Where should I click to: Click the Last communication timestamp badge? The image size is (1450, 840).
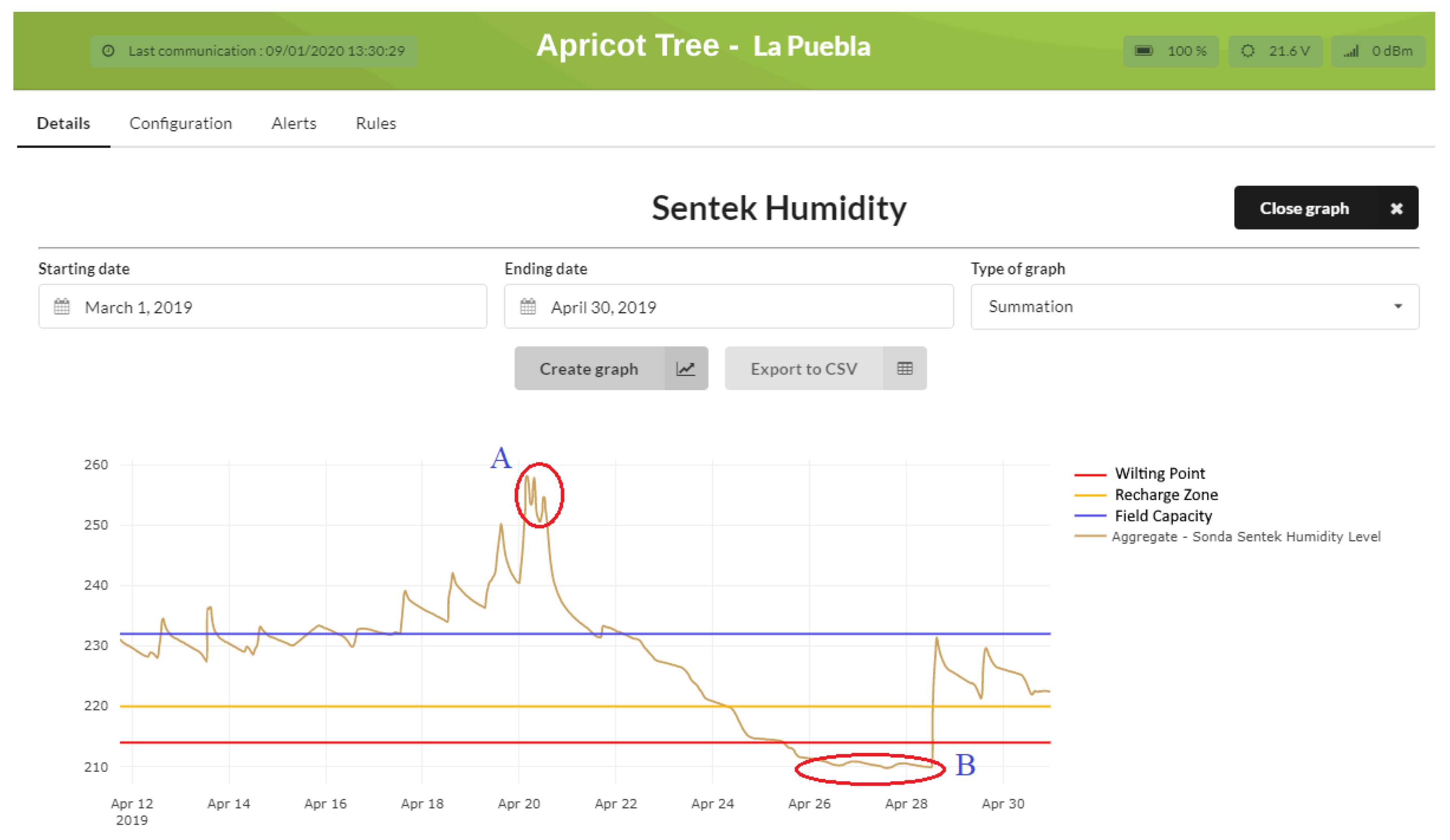[254, 51]
